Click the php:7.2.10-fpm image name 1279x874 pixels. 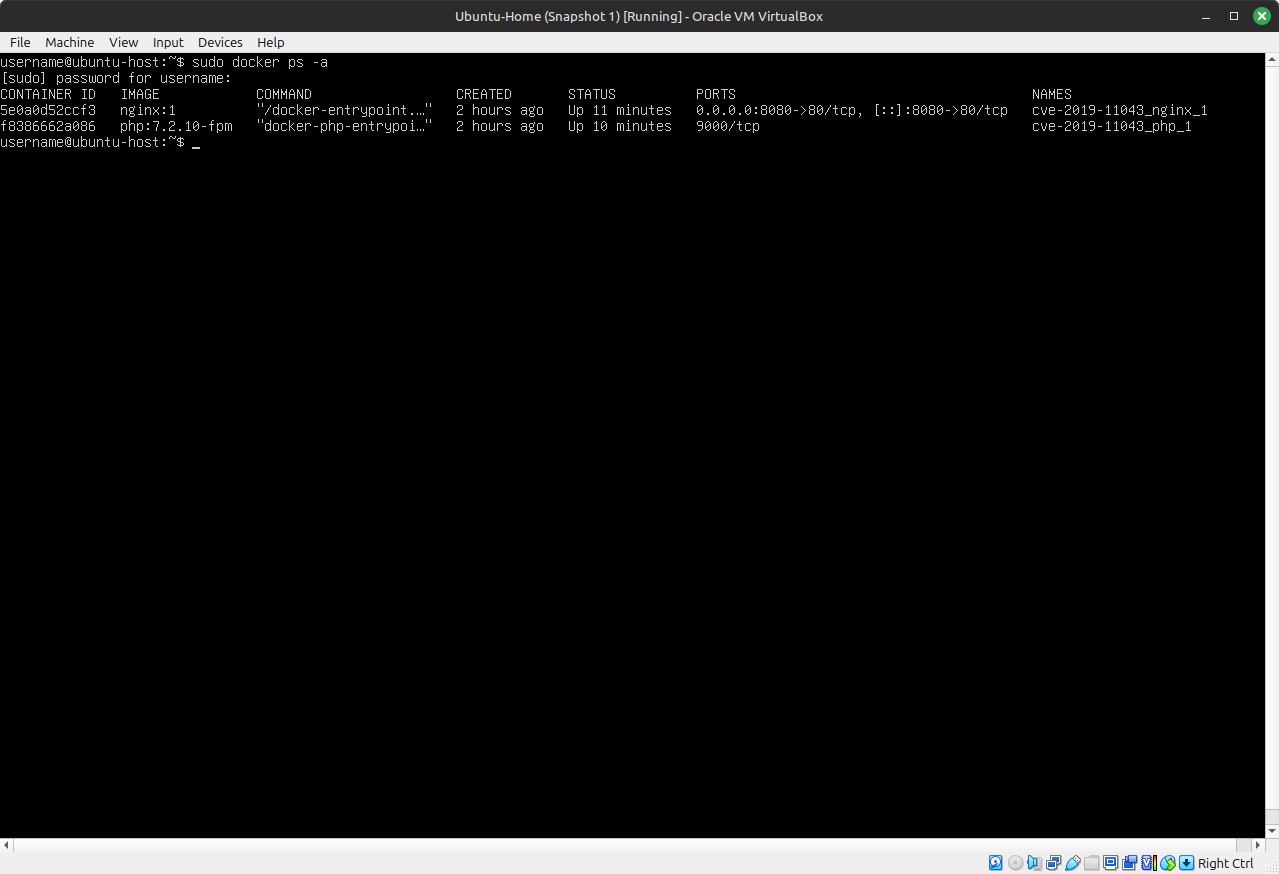(x=176, y=126)
